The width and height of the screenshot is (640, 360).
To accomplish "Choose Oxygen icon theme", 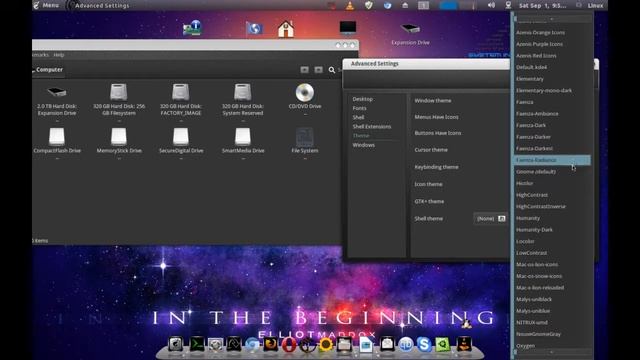I will point(525,346).
